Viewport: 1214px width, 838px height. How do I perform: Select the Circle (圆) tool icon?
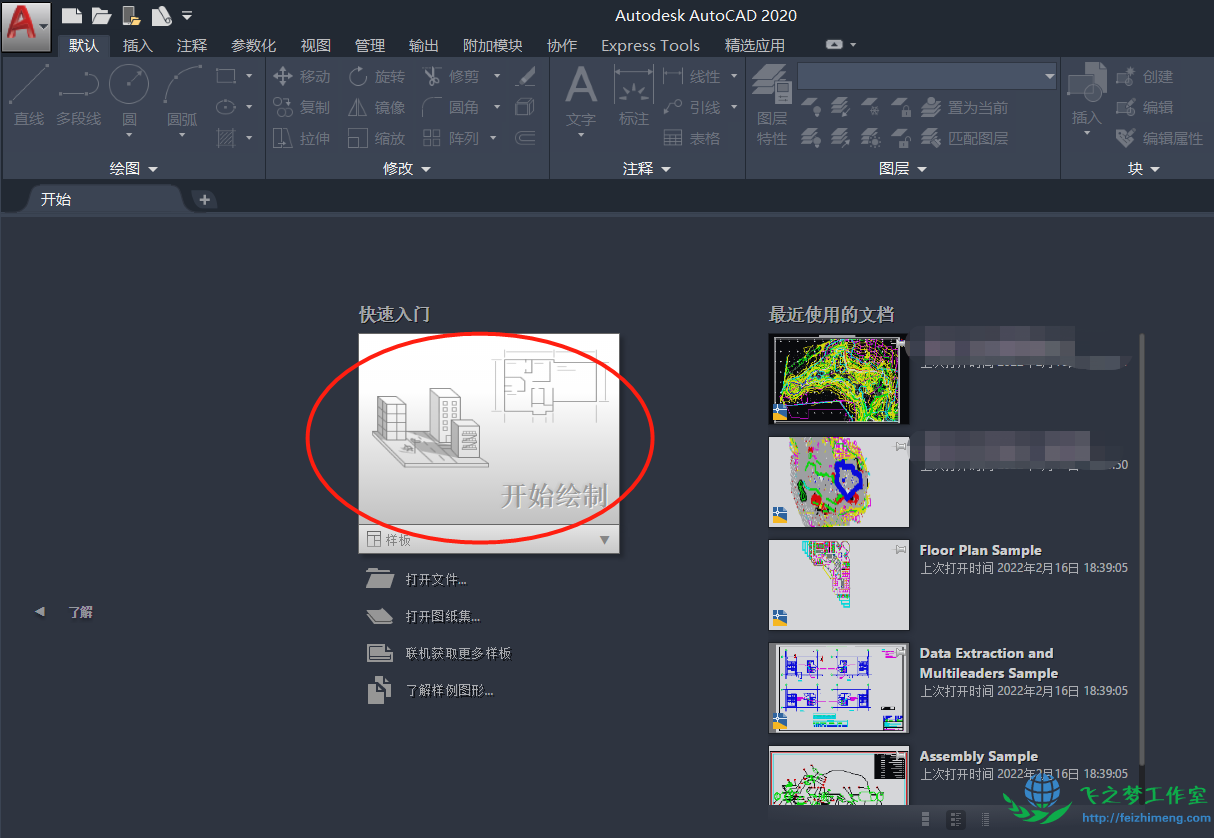(x=129, y=85)
